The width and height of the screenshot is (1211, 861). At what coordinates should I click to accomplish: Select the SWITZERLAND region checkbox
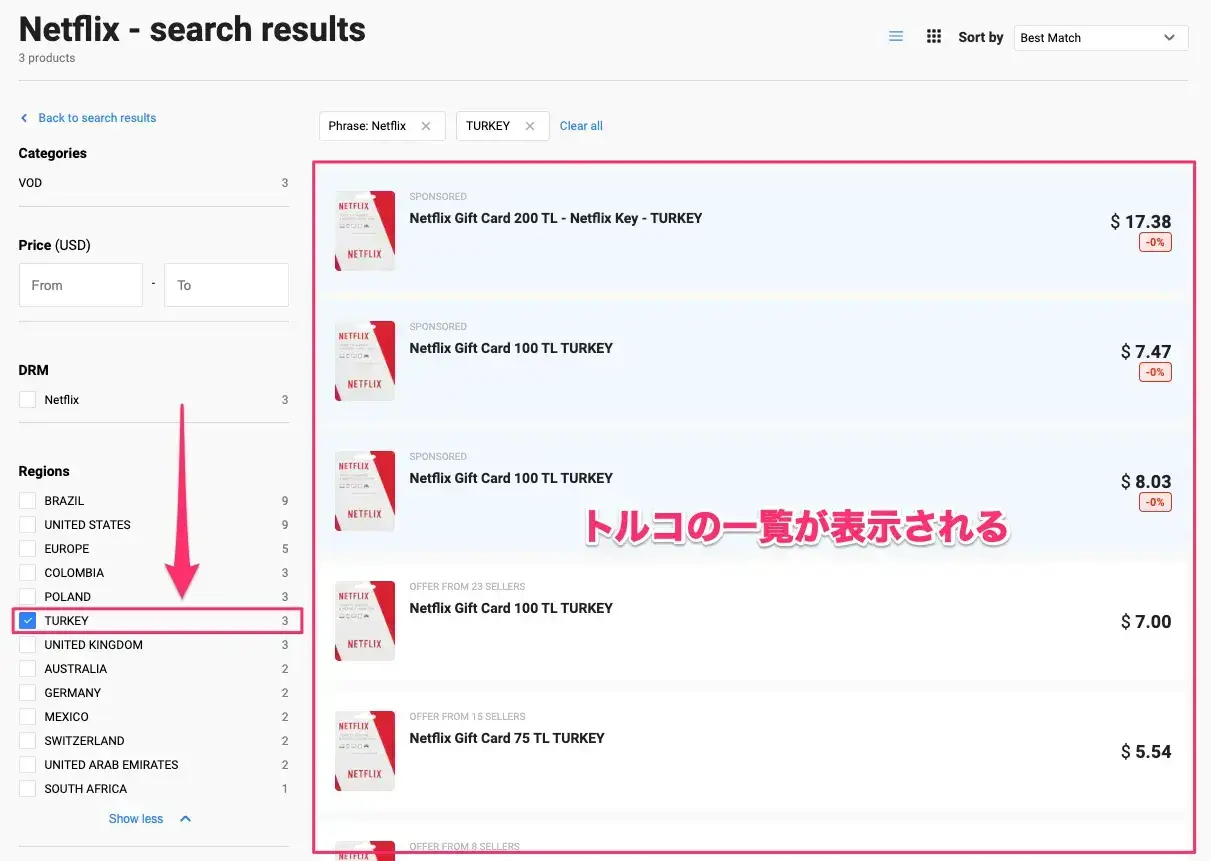coord(28,741)
